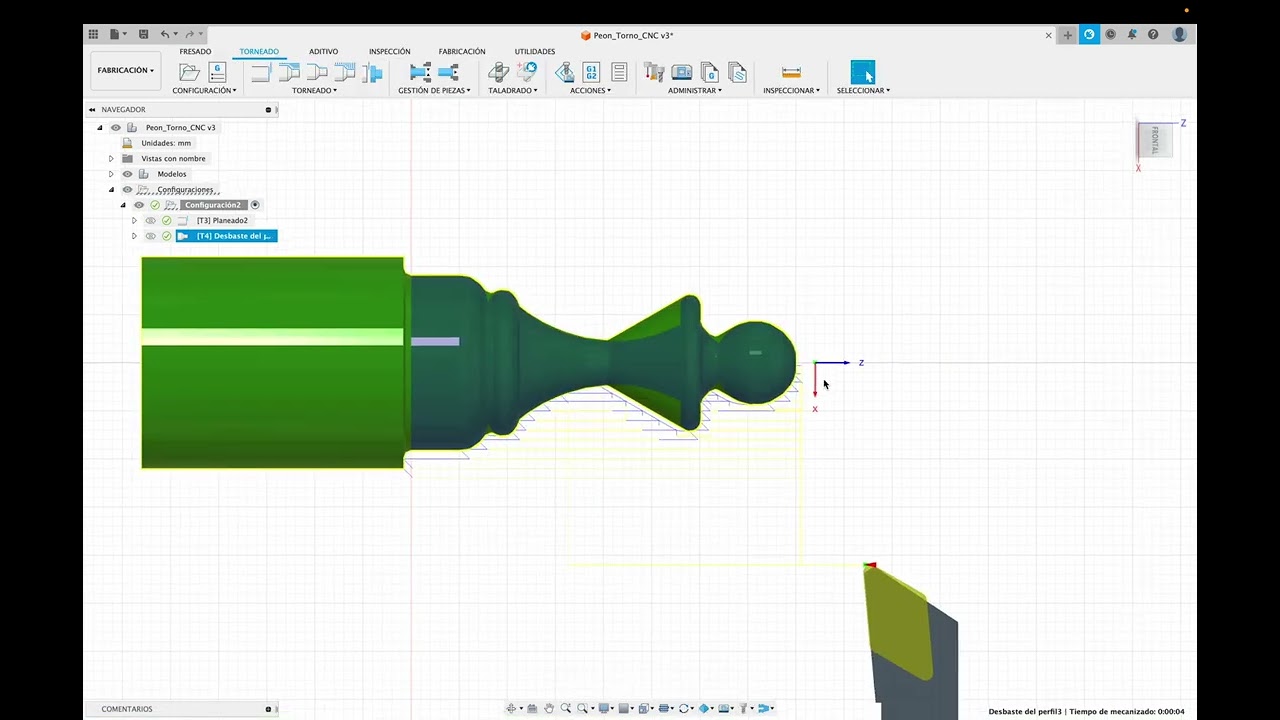Screen dimensions: 1280x720
Task: Select the turning face tool icon
Action: coord(261,72)
